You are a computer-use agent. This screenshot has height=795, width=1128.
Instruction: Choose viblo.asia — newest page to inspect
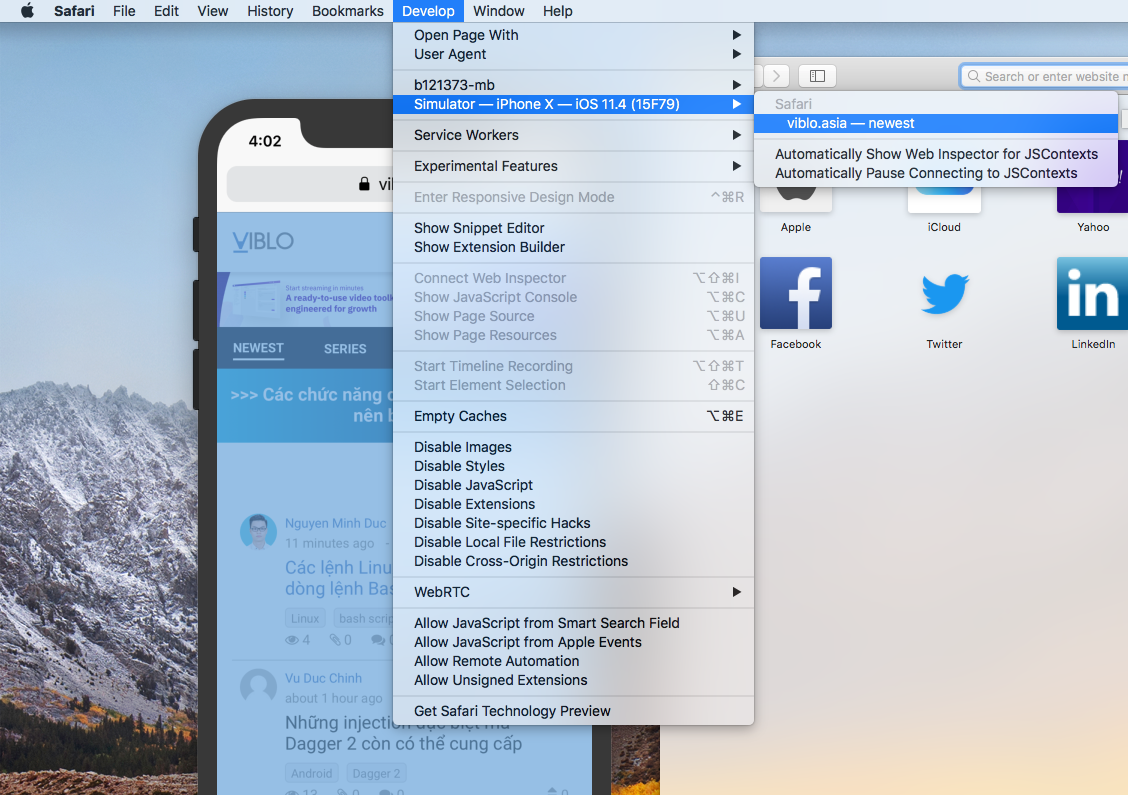(936, 123)
